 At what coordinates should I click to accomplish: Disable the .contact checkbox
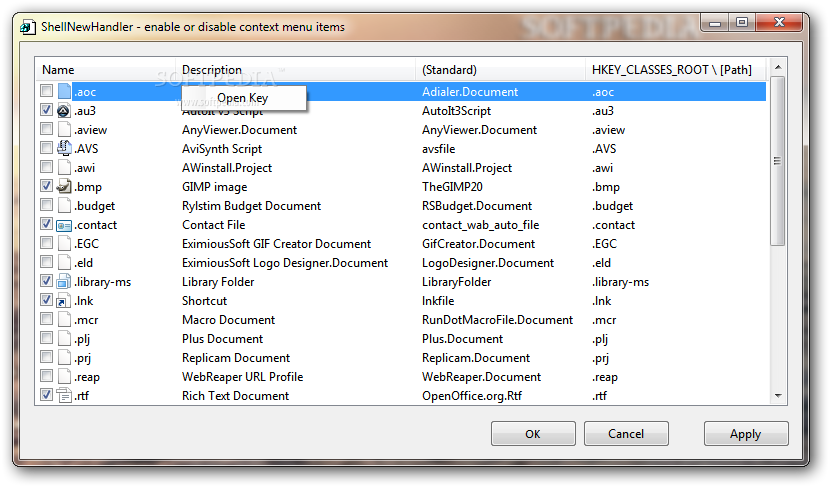pyautogui.click(x=47, y=224)
